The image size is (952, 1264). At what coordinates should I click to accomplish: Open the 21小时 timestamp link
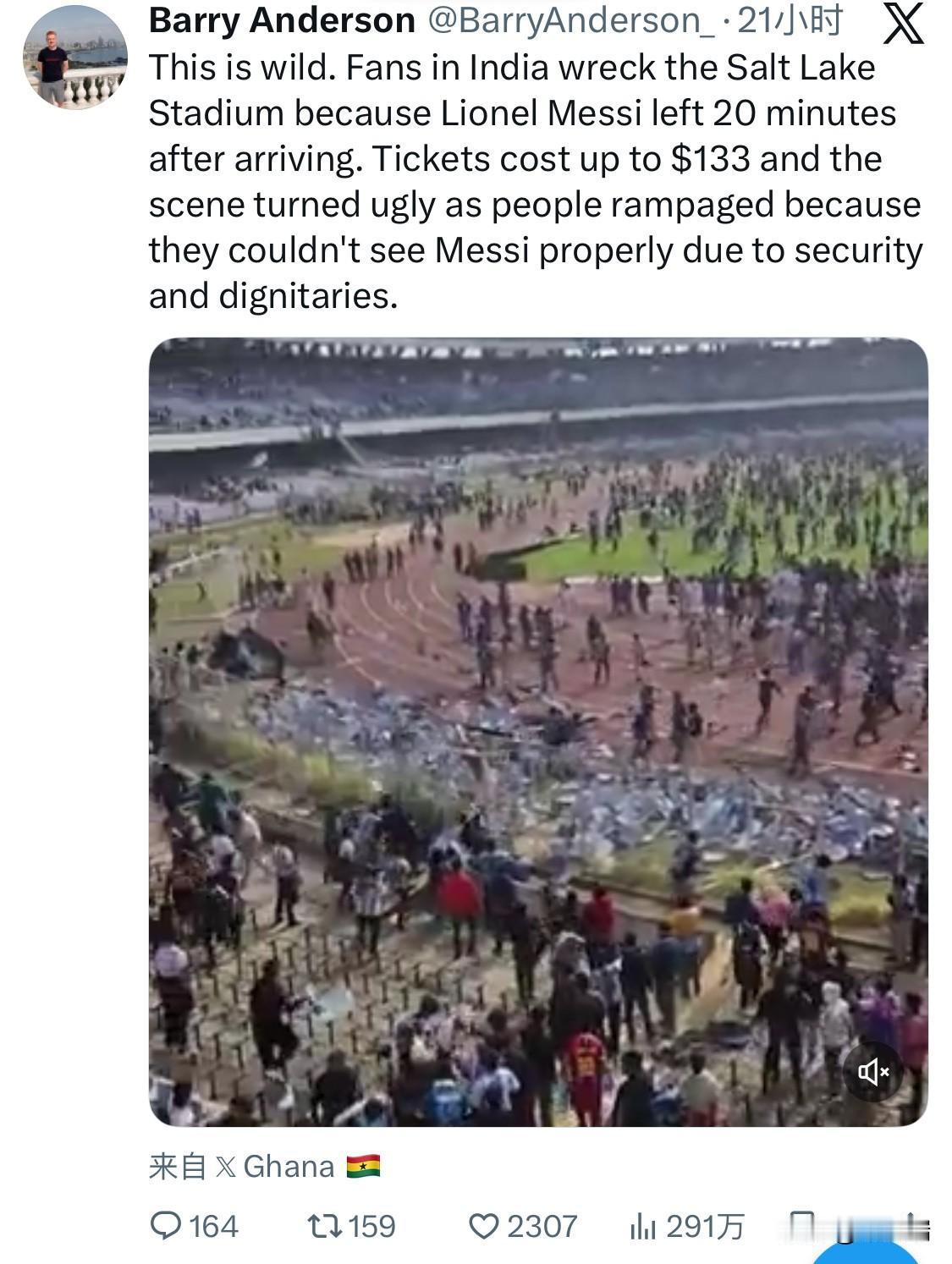tap(790, 21)
